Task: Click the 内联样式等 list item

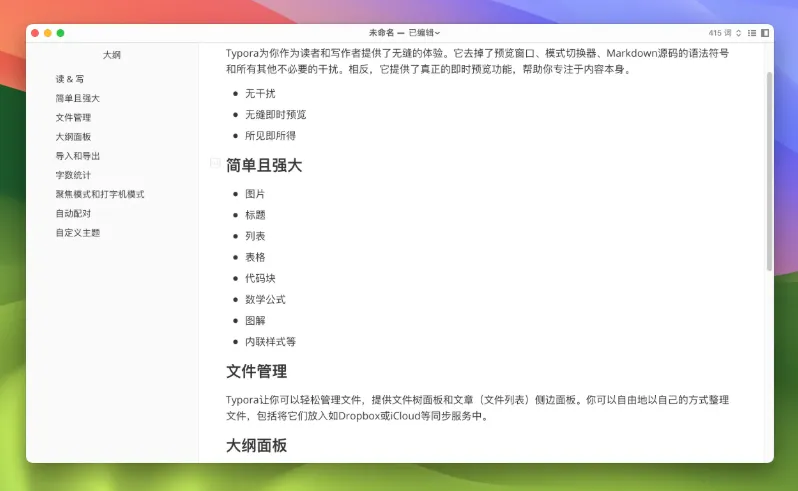Action: tap(270, 342)
